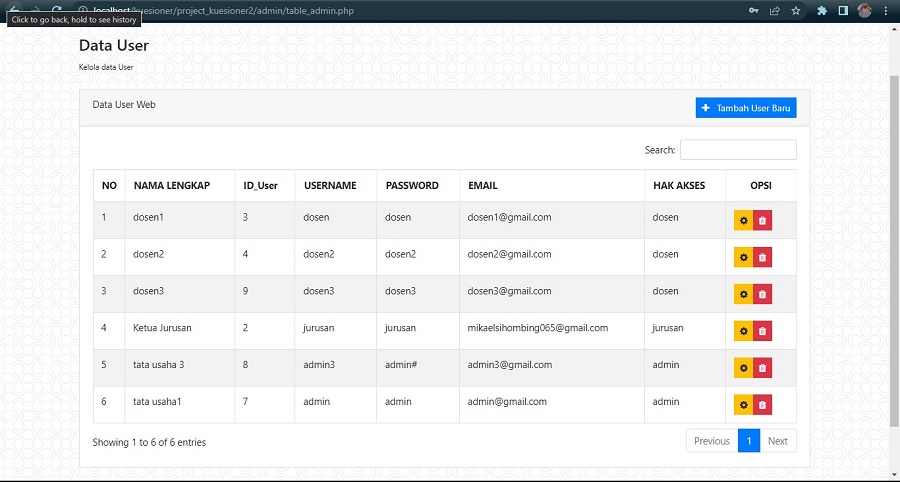Click gear icon for tata usaha 3
The width and height of the screenshot is (900, 482).
(743, 367)
